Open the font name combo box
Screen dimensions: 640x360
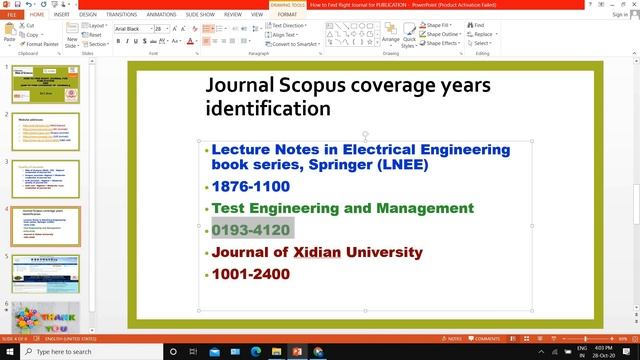point(133,29)
